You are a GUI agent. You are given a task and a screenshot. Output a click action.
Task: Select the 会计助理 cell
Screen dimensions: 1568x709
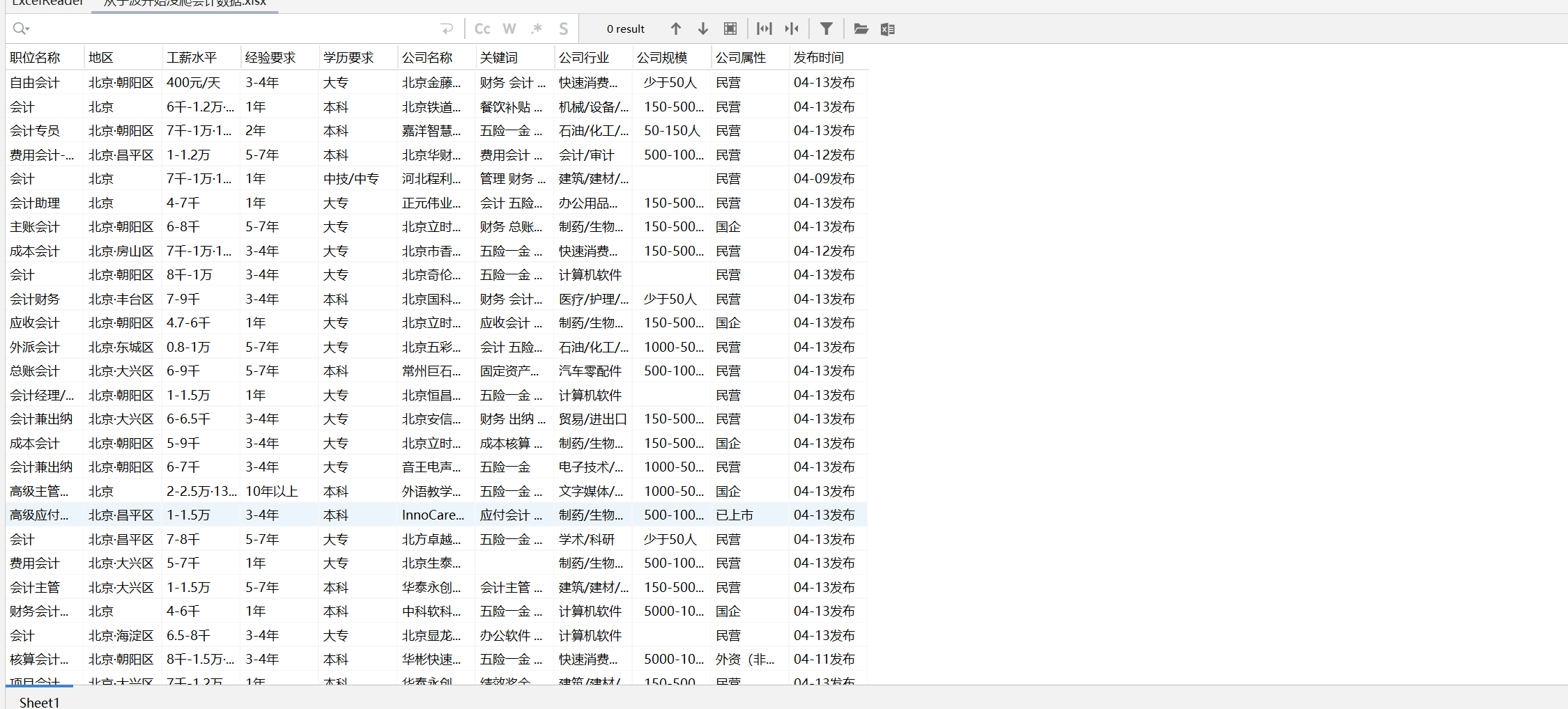pos(45,203)
